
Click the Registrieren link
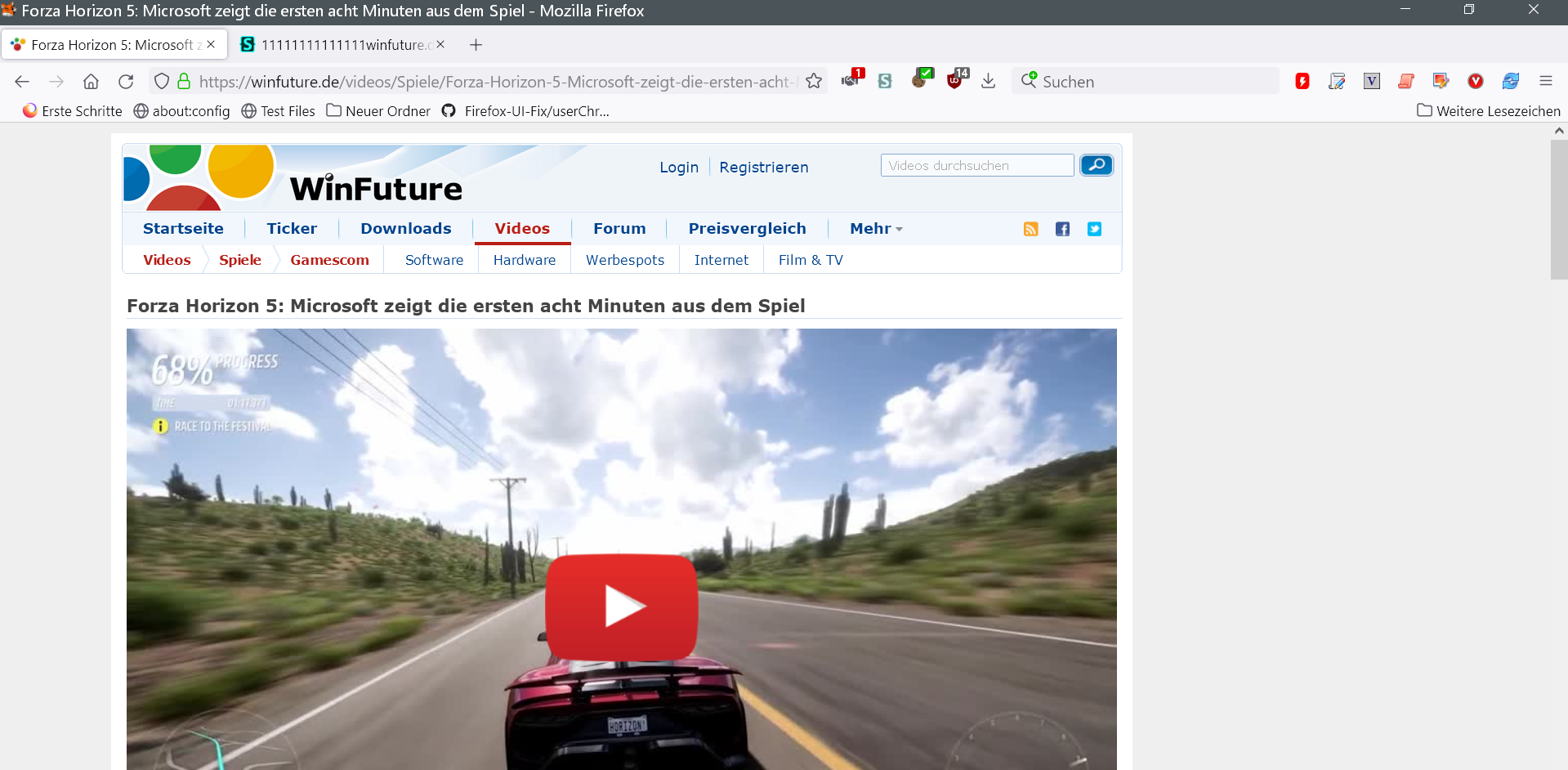coord(764,168)
